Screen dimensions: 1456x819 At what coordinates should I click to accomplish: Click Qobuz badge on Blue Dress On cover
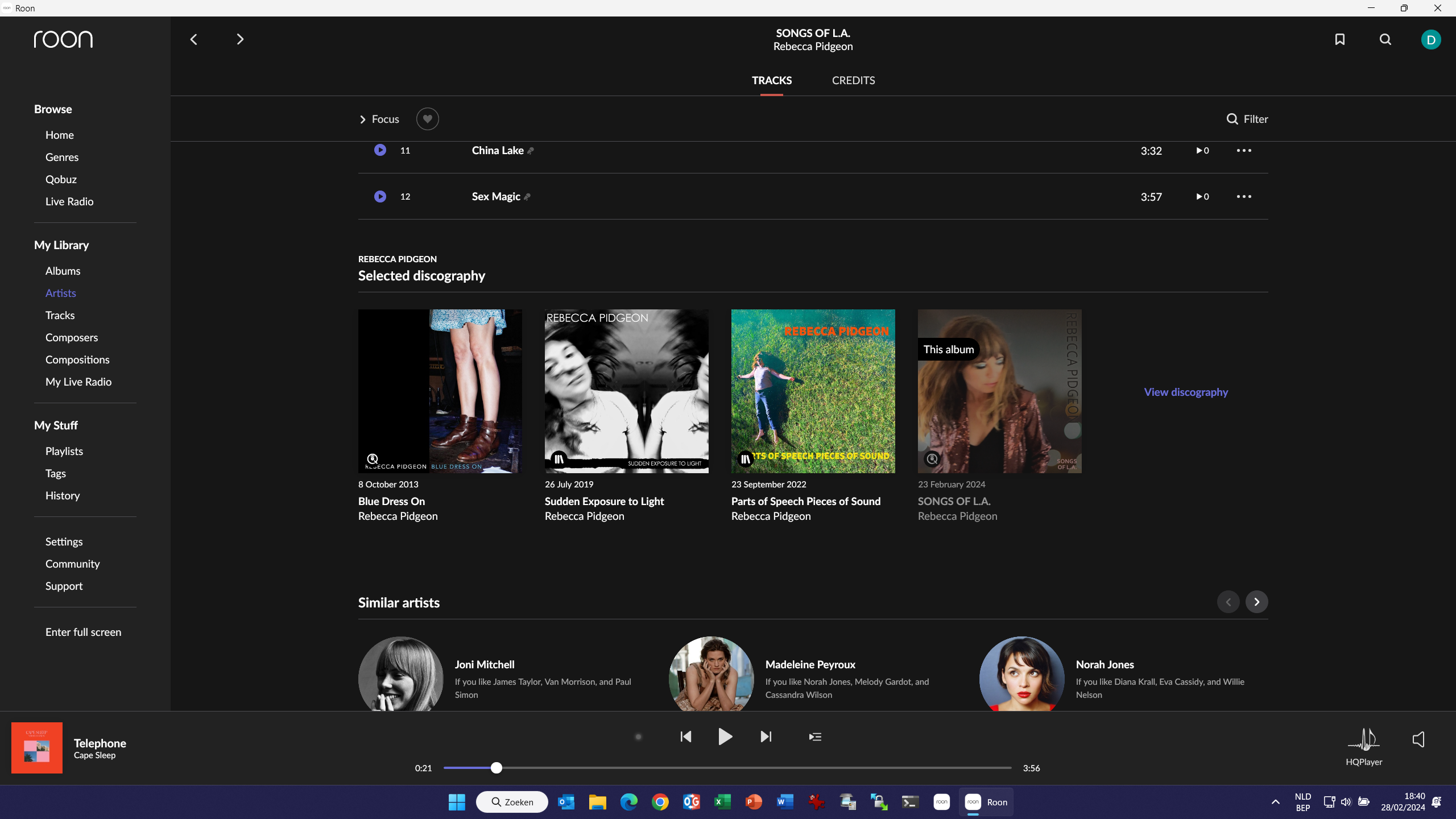[373, 458]
